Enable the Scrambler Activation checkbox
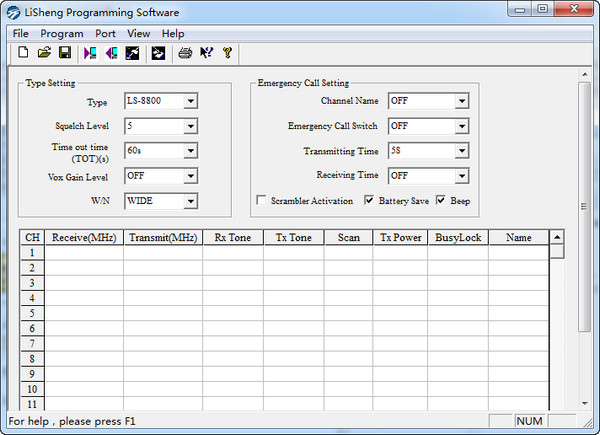The image size is (600, 435). 262,201
